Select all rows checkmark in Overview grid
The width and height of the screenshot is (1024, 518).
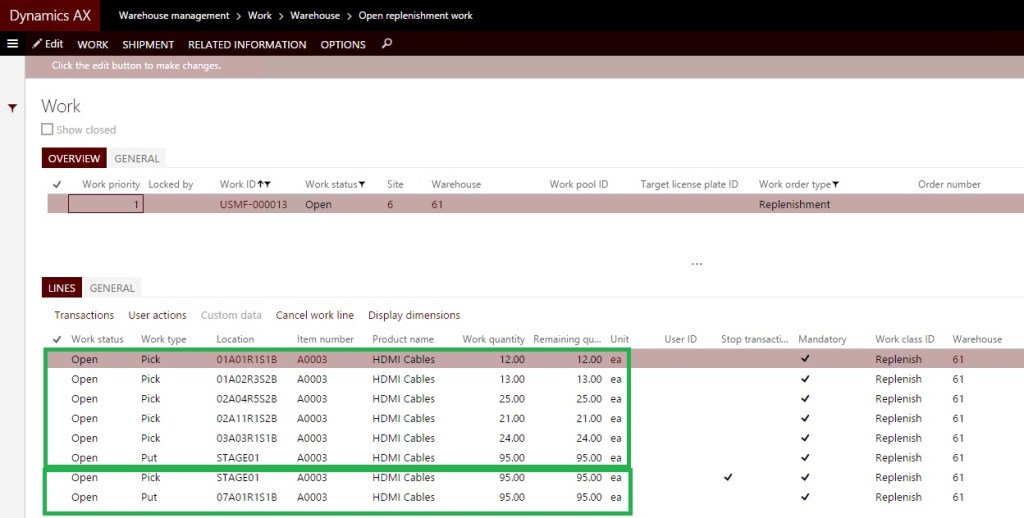pos(57,185)
